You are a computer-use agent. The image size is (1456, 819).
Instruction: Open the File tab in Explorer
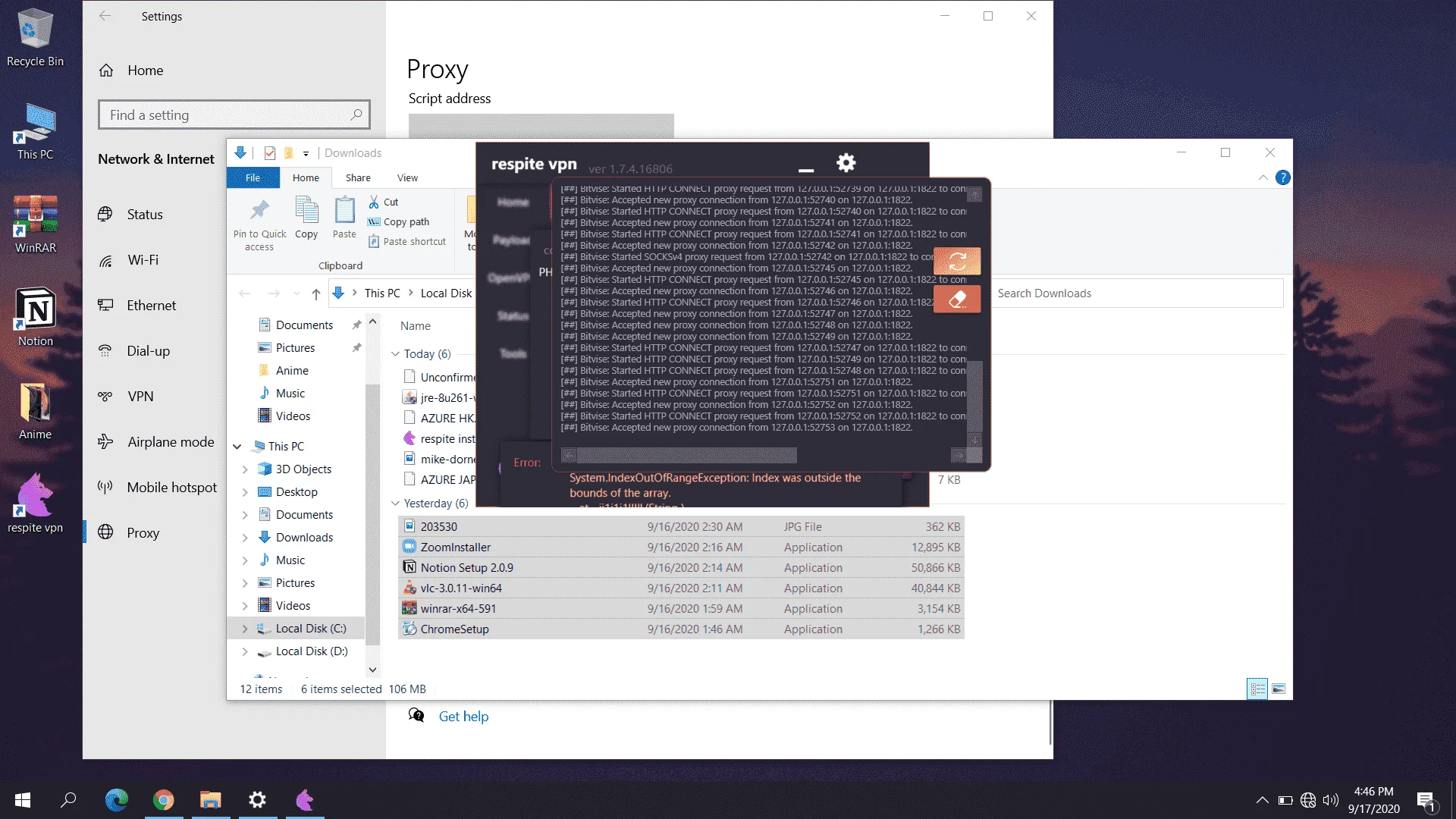(x=253, y=177)
